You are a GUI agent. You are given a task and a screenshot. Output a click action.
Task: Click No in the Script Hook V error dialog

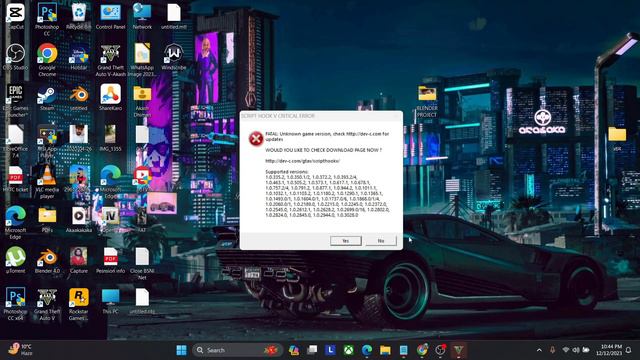coord(381,241)
